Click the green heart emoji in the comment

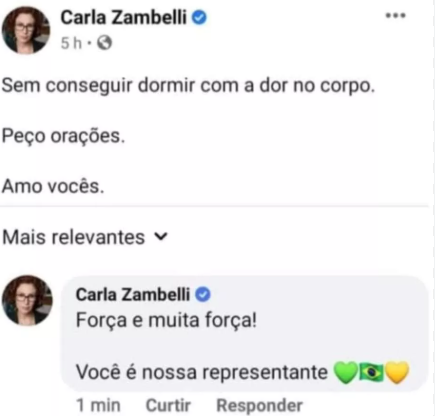coord(346,372)
